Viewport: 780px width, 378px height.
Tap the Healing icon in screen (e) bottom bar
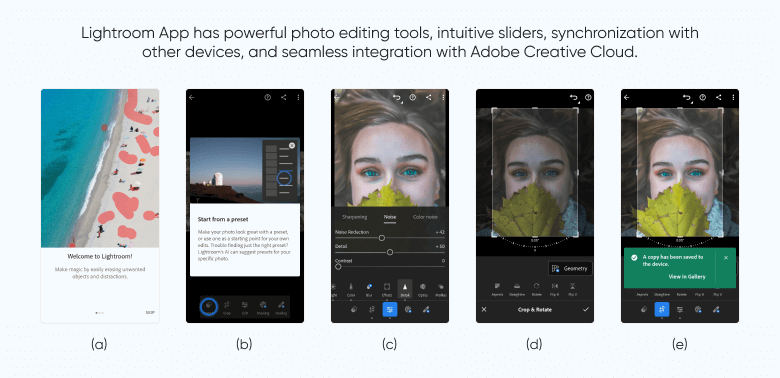pos(716,309)
